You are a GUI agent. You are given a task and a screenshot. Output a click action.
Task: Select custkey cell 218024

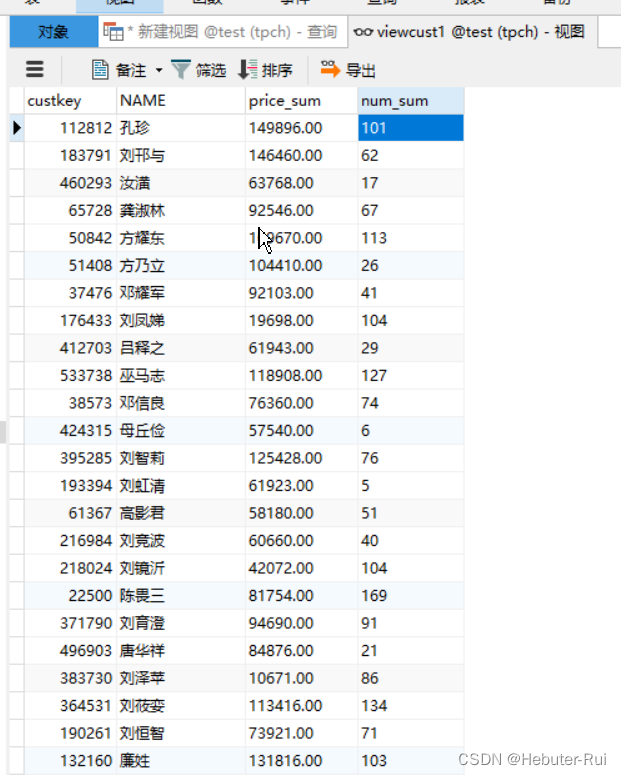70,568
